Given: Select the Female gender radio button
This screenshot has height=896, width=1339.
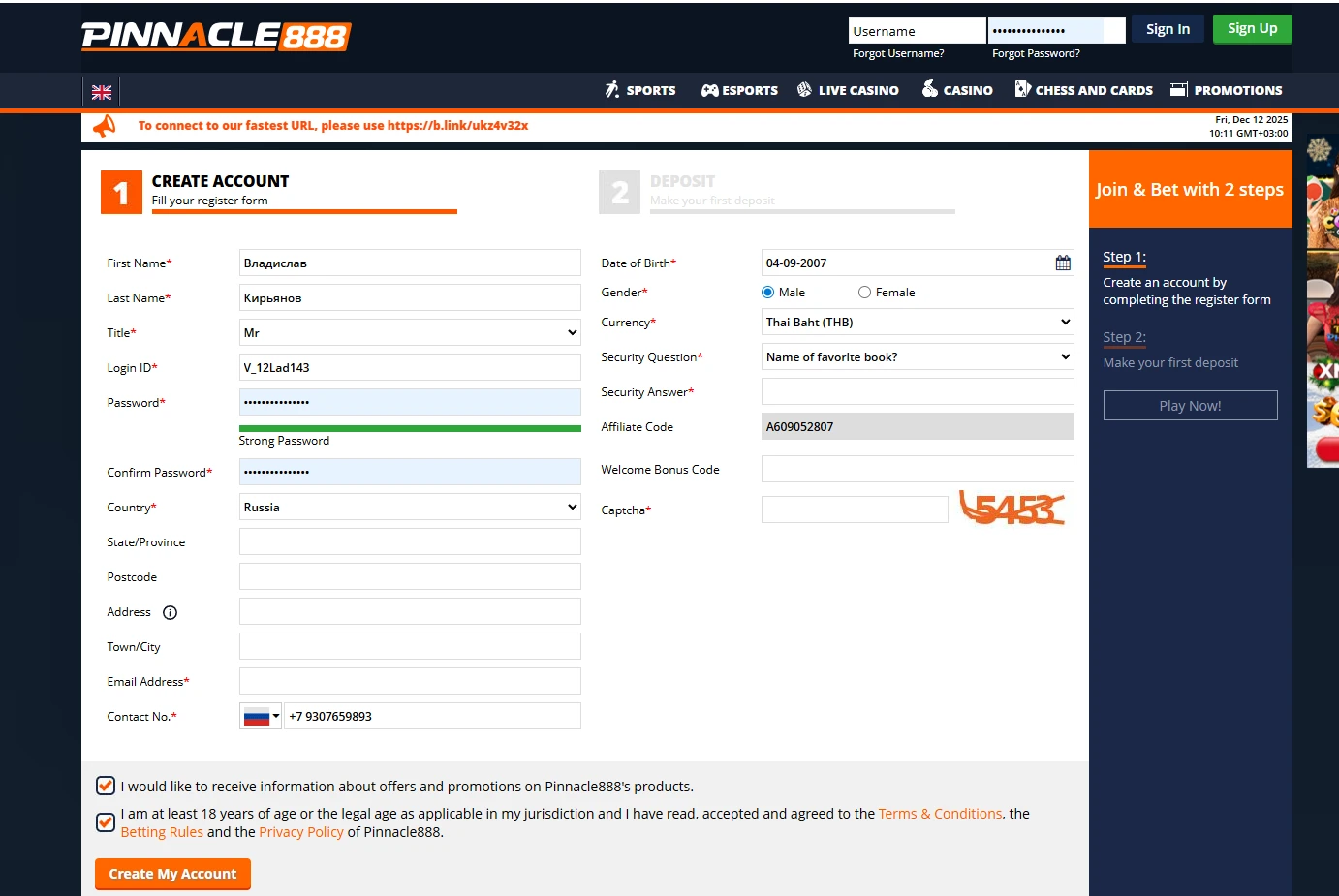Looking at the screenshot, I should [x=864, y=293].
